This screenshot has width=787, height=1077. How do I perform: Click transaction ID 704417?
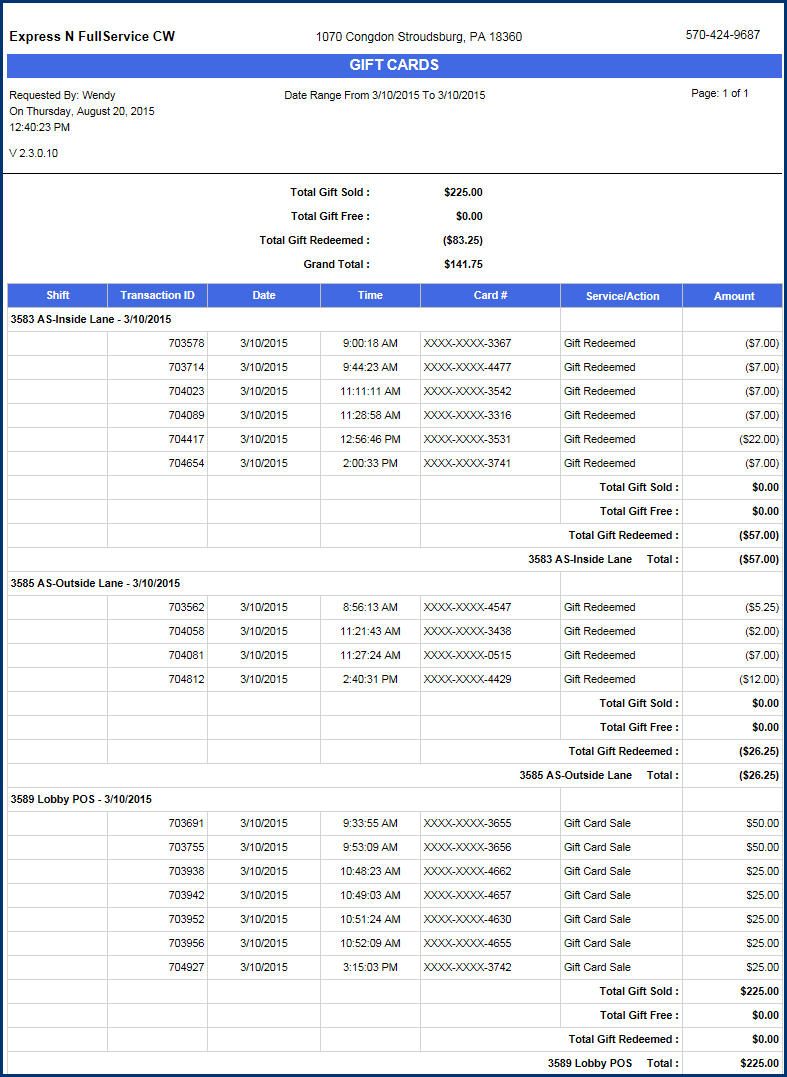point(186,439)
